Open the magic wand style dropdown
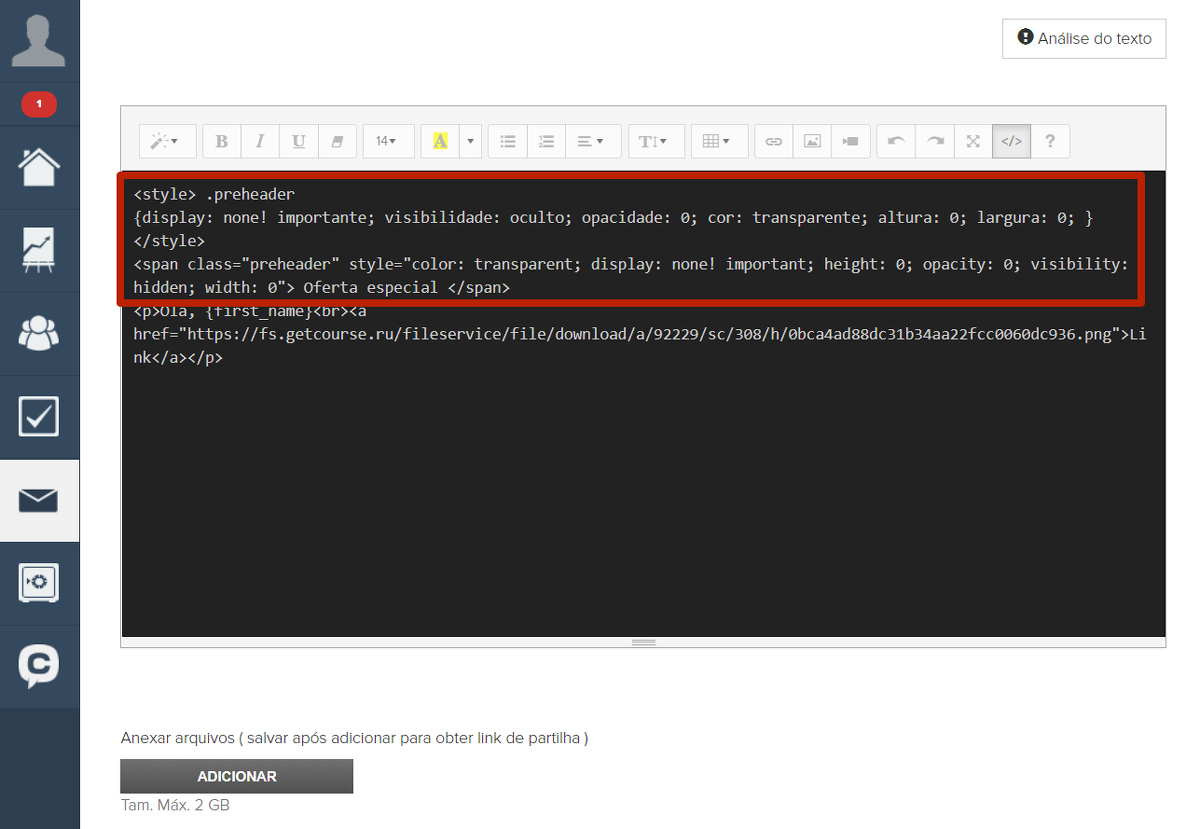The height and width of the screenshot is (829, 1200). click(x=164, y=142)
